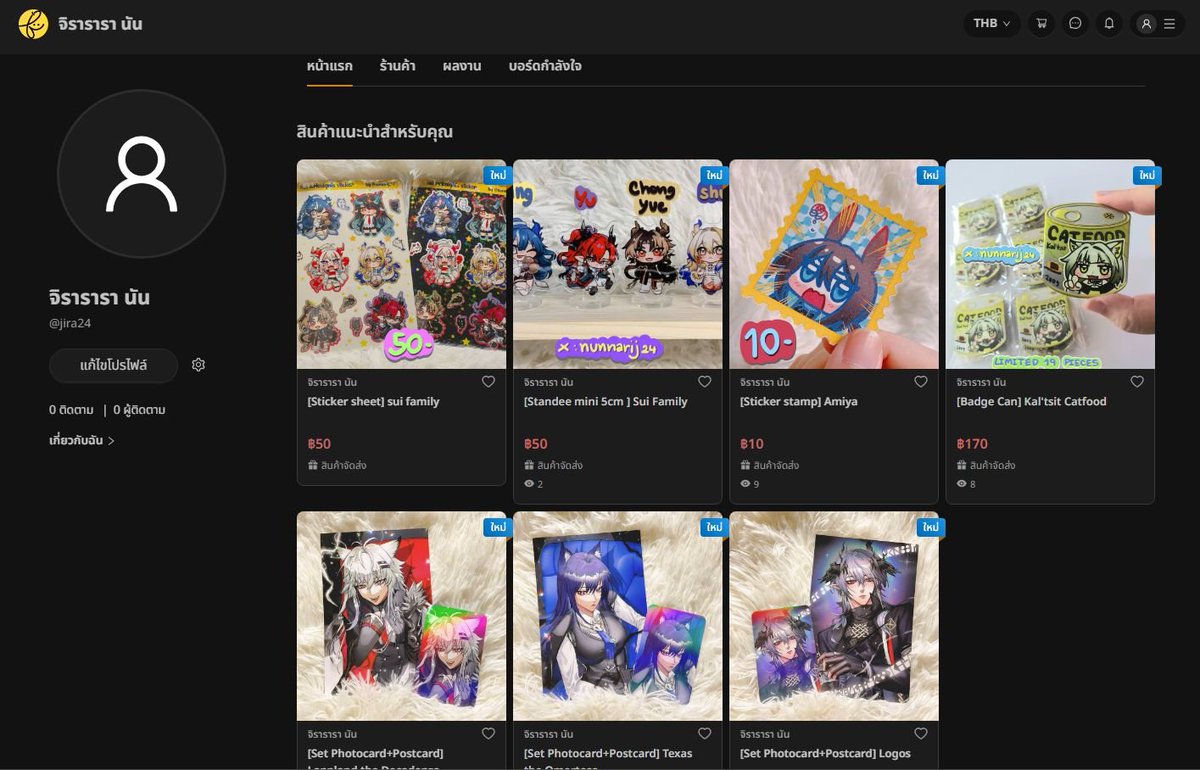Click the [Standee mini 5cm ] Sui Family title
This screenshot has height=770, width=1200.
pos(606,402)
